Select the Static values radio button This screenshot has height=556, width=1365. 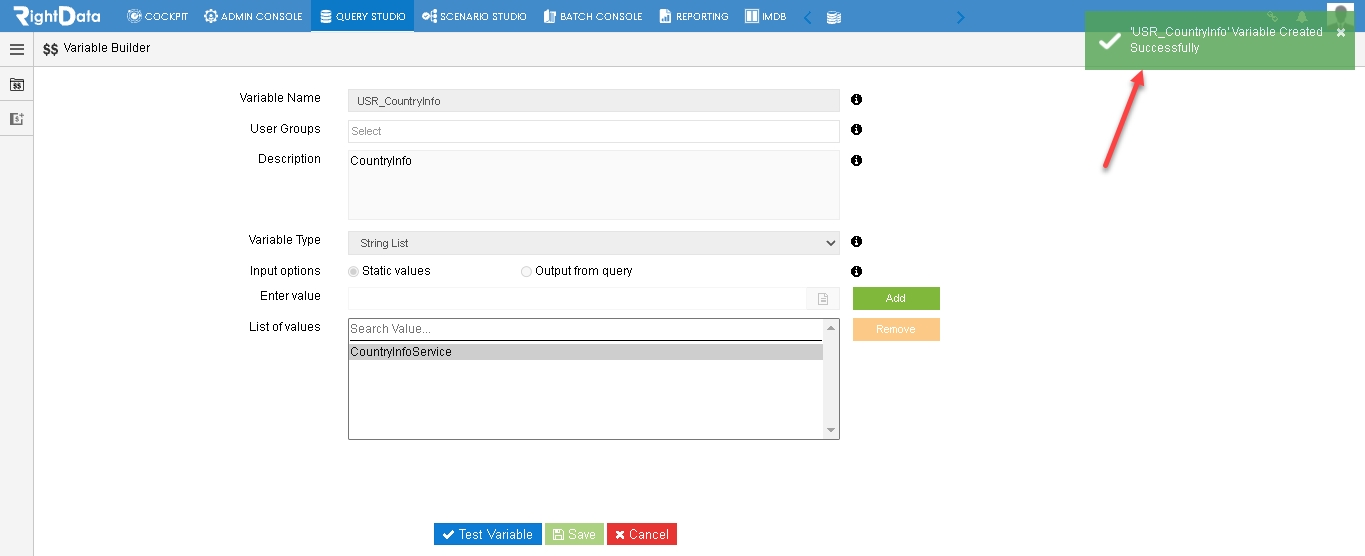pos(353,272)
